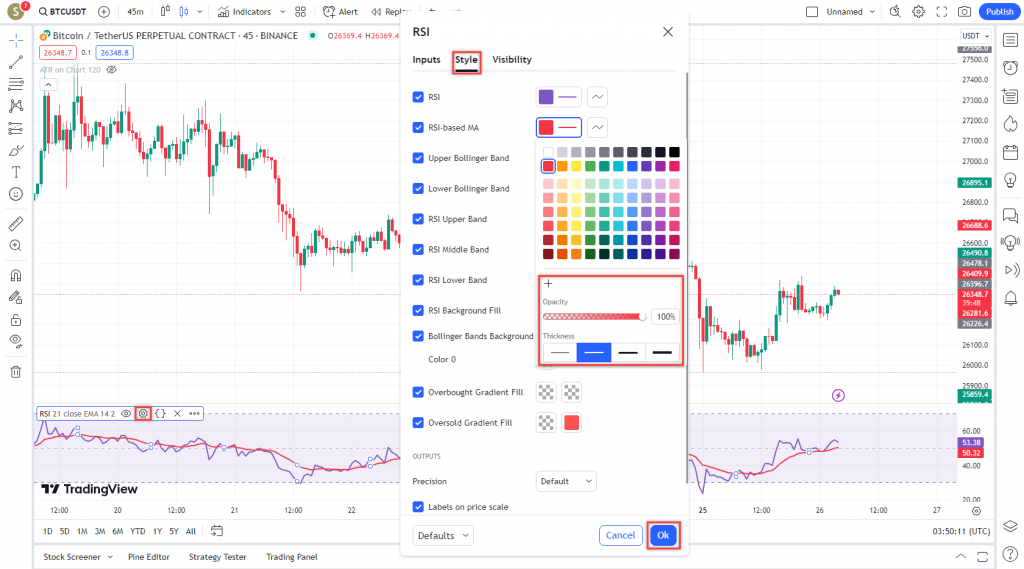Uncheck RSI Lower Band checkbox
Viewport: 1024px width, 569px height.
click(418, 280)
